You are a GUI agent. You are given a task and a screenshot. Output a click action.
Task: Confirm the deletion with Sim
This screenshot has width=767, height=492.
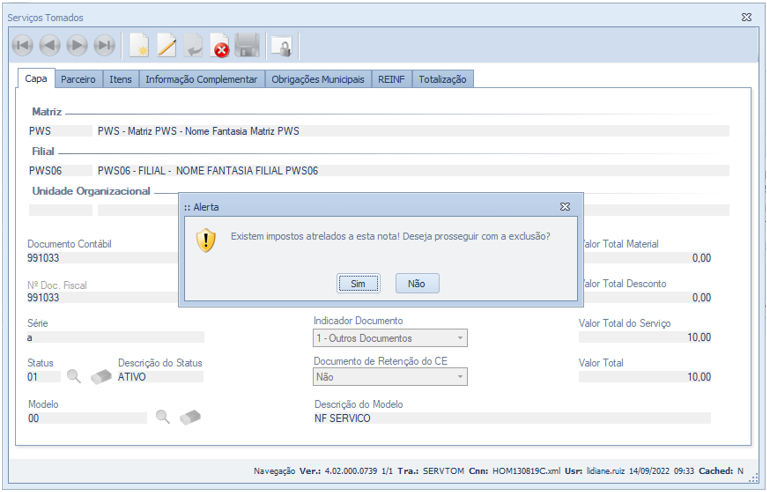point(358,284)
